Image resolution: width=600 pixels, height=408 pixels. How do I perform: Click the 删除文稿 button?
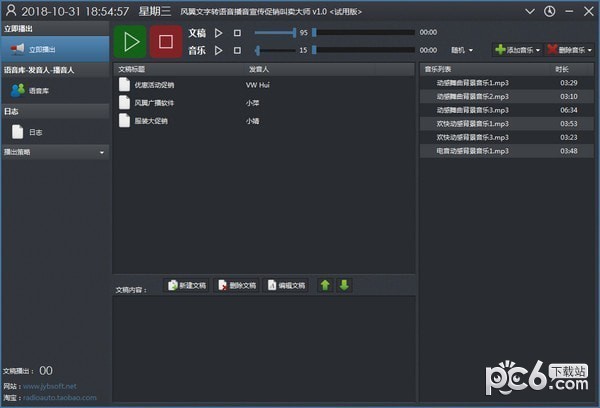pyautogui.click(x=236, y=285)
